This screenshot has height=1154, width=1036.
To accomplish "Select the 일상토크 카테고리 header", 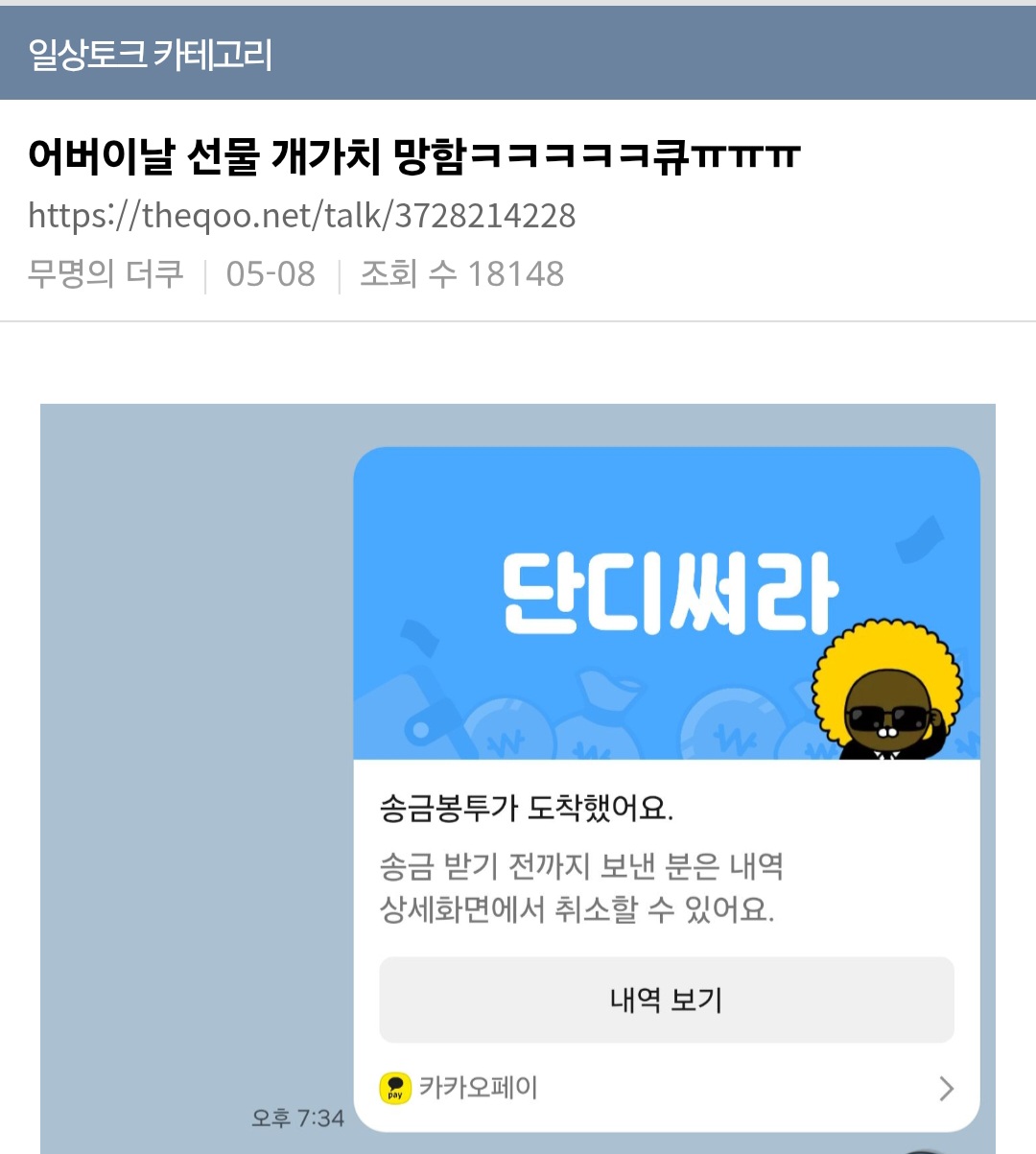I will click(x=151, y=55).
